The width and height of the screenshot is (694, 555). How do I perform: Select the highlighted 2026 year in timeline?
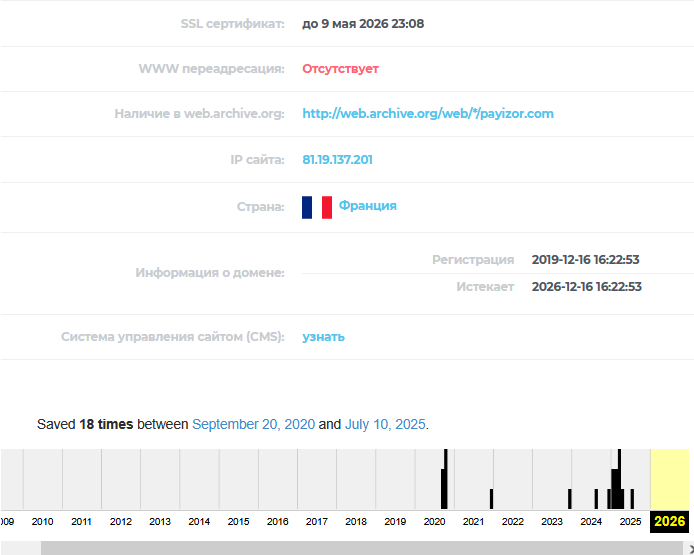[x=669, y=521]
